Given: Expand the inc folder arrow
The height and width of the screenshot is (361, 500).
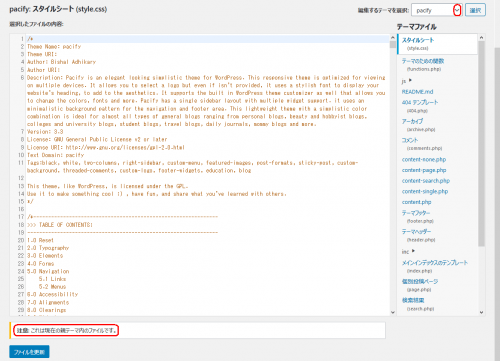Looking at the screenshot, I should pyautogui.click(x=413, y=251).
